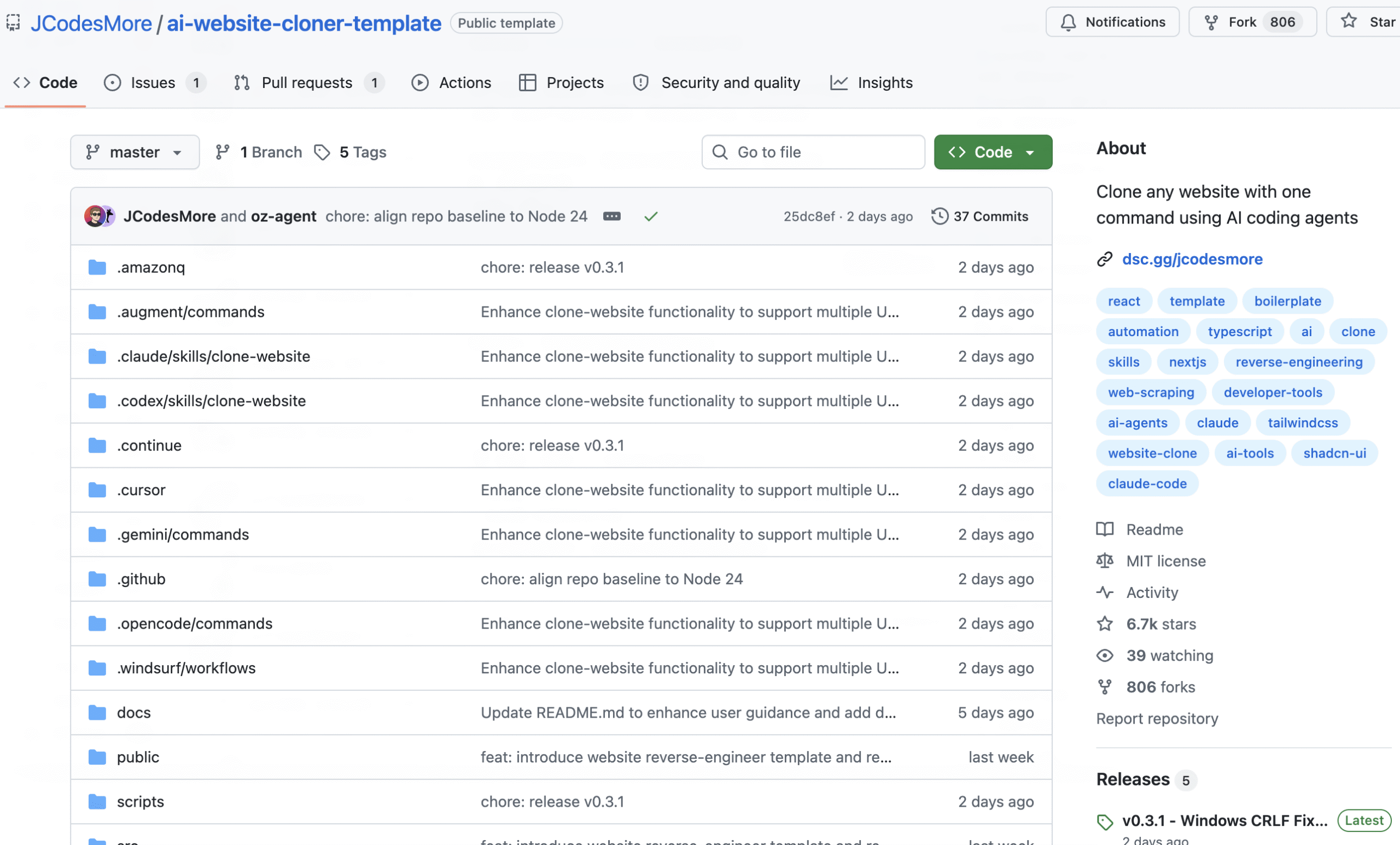Expand the commit message ellipsis button

click(x=611, y=216)
